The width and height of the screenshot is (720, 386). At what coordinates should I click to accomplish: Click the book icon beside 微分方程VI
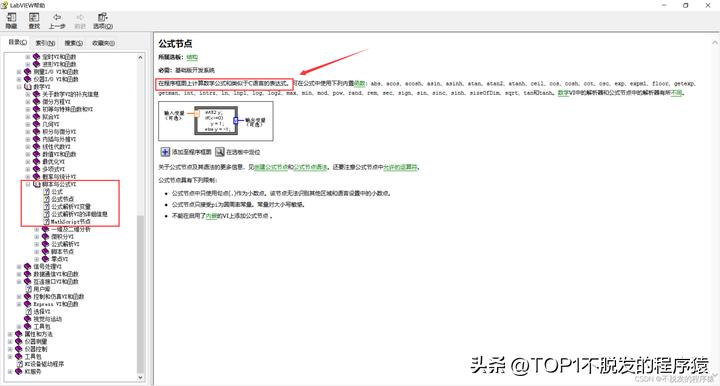tap(37, 101)
